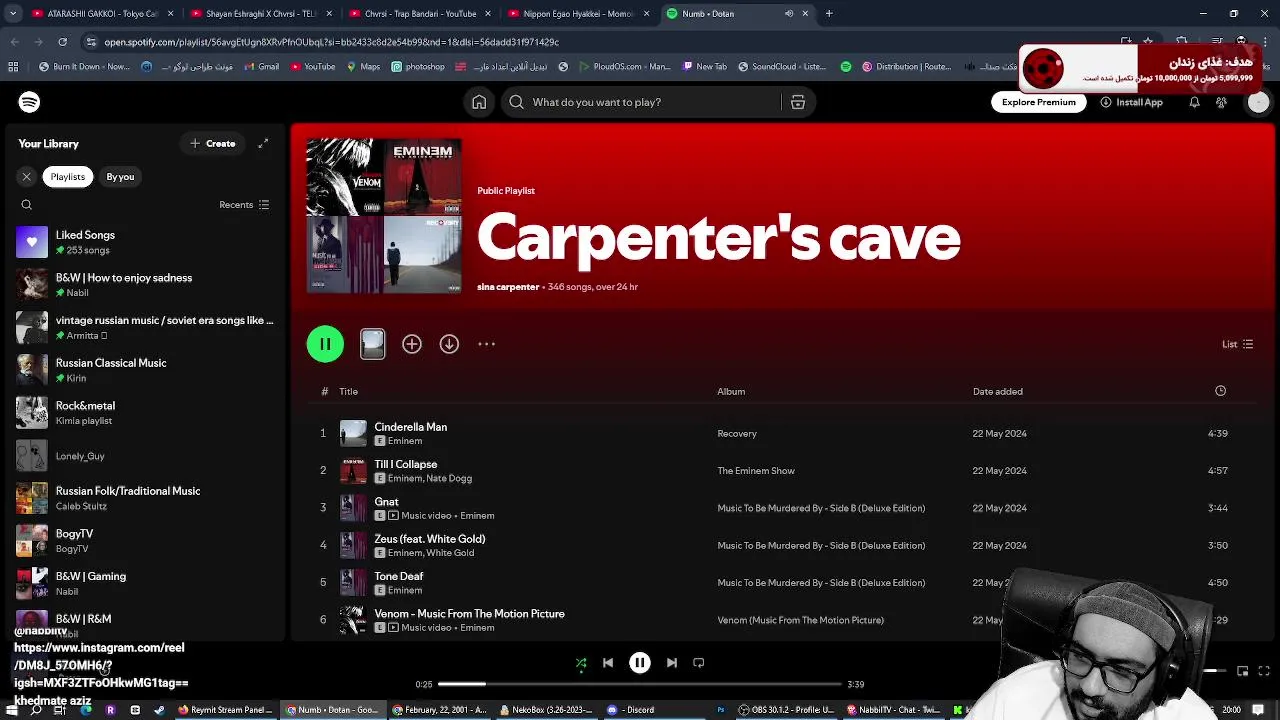Click the Spotify logo
Screen dimensions: 1280x720
click(29, 102)
